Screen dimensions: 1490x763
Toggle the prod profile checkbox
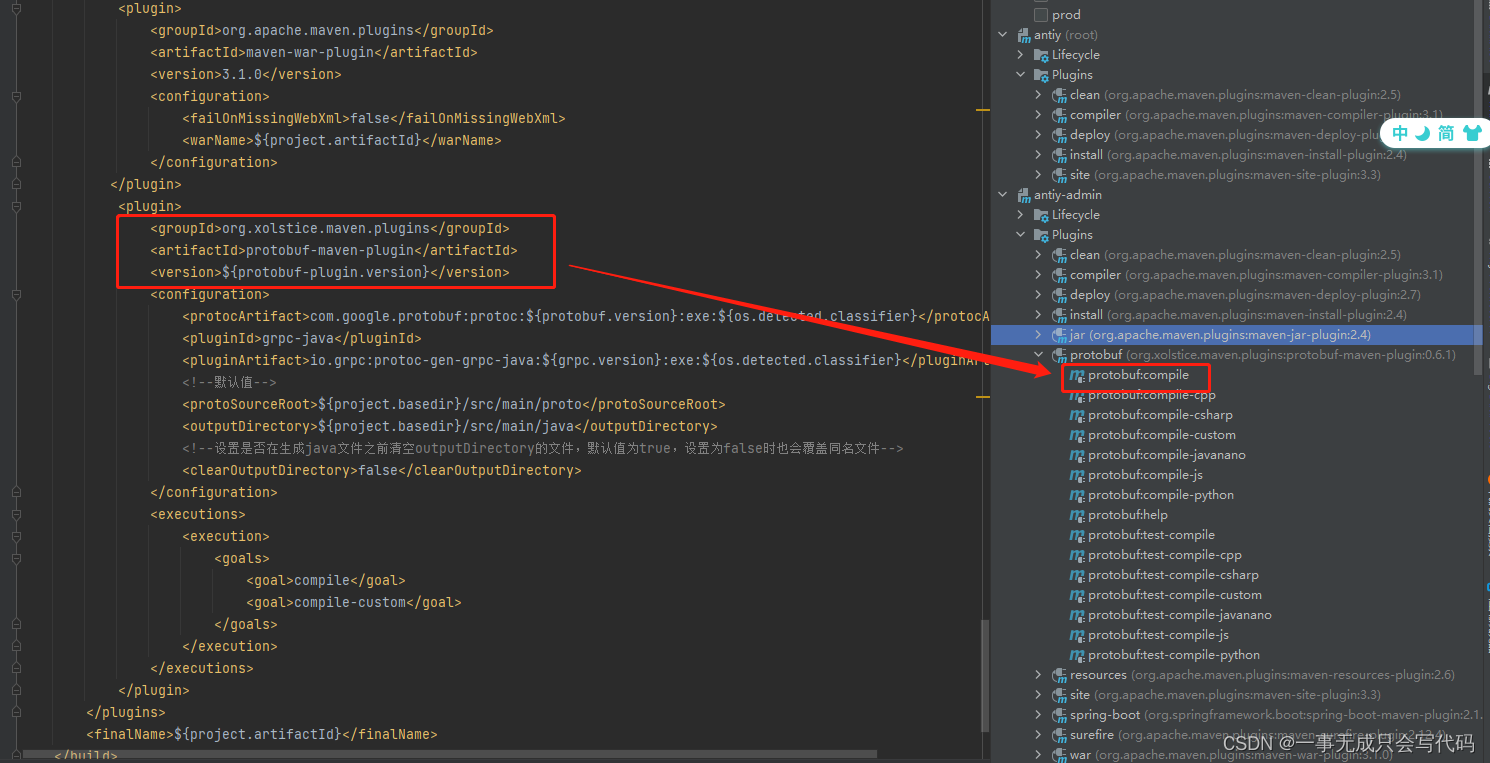[x=1041, y=15]
